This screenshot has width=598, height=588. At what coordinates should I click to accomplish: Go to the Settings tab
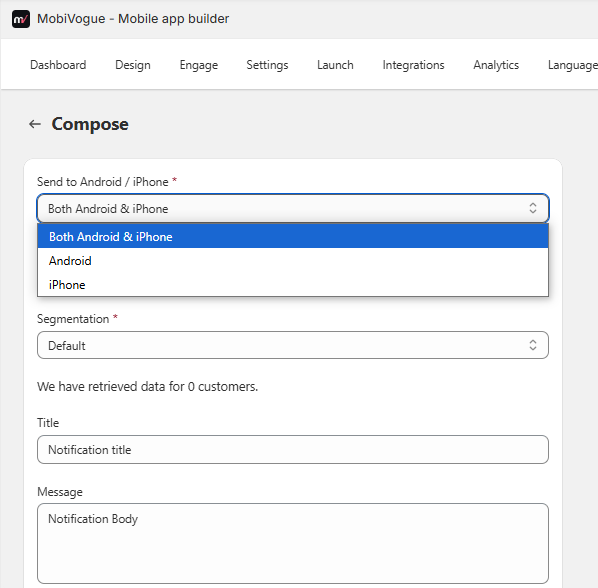[267, 65]
